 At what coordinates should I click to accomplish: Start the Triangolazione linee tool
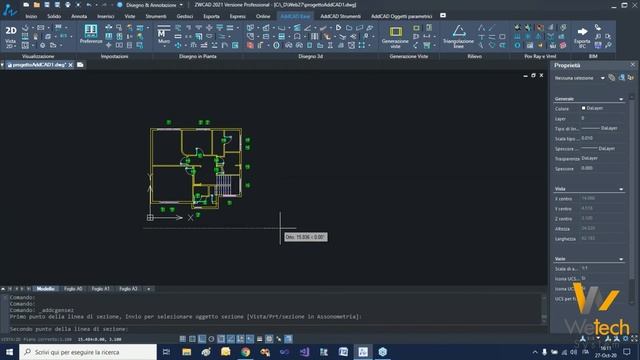[x=458, y=37]
